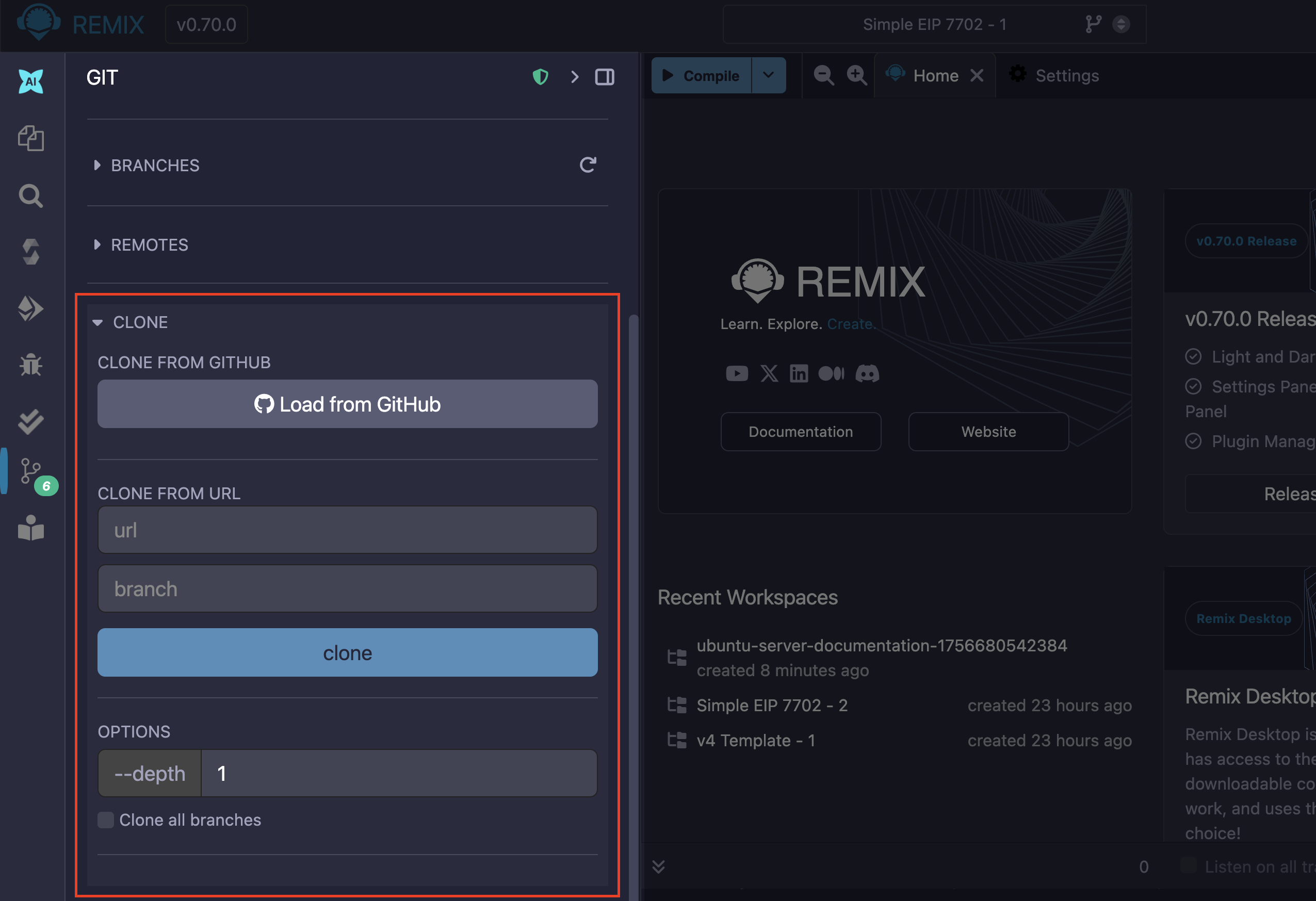The width and height of the screenshot is (1316, 901).
Task: Click the blue clone button
Action: [x=347, y=652]
